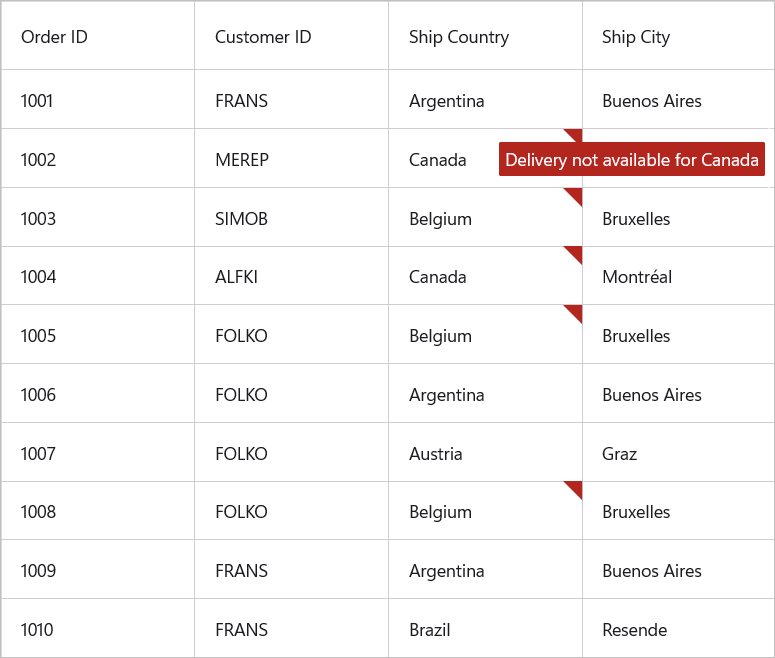Click the order ID 1001 cell
The height and width of the screenshot is (658, 775).
37,101
